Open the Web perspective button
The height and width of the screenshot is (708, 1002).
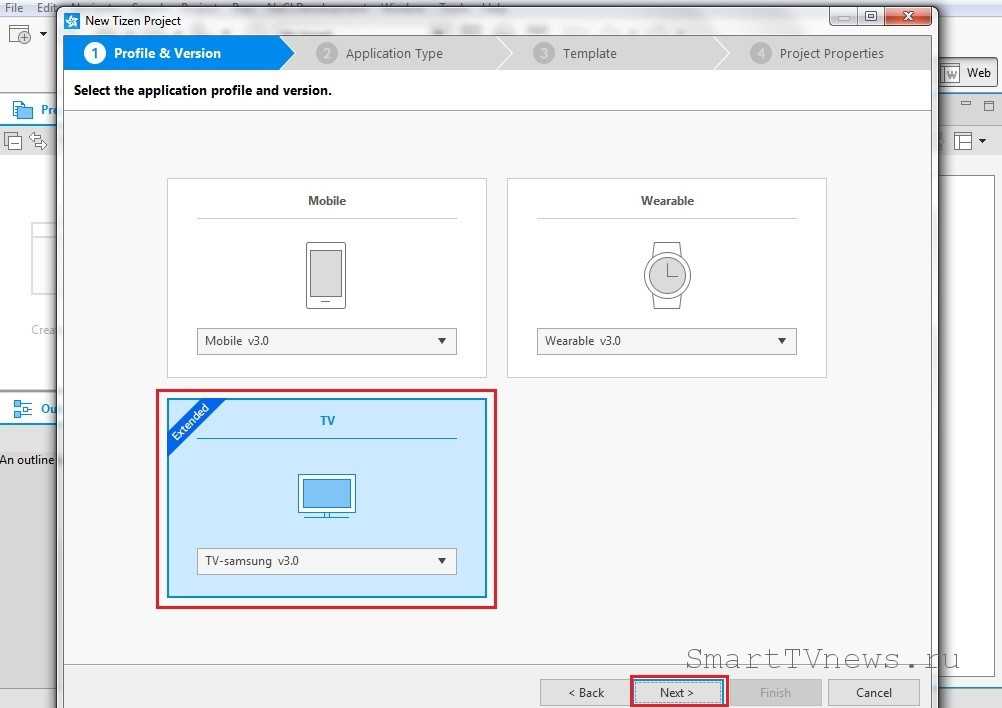click(x=967, y=73)
